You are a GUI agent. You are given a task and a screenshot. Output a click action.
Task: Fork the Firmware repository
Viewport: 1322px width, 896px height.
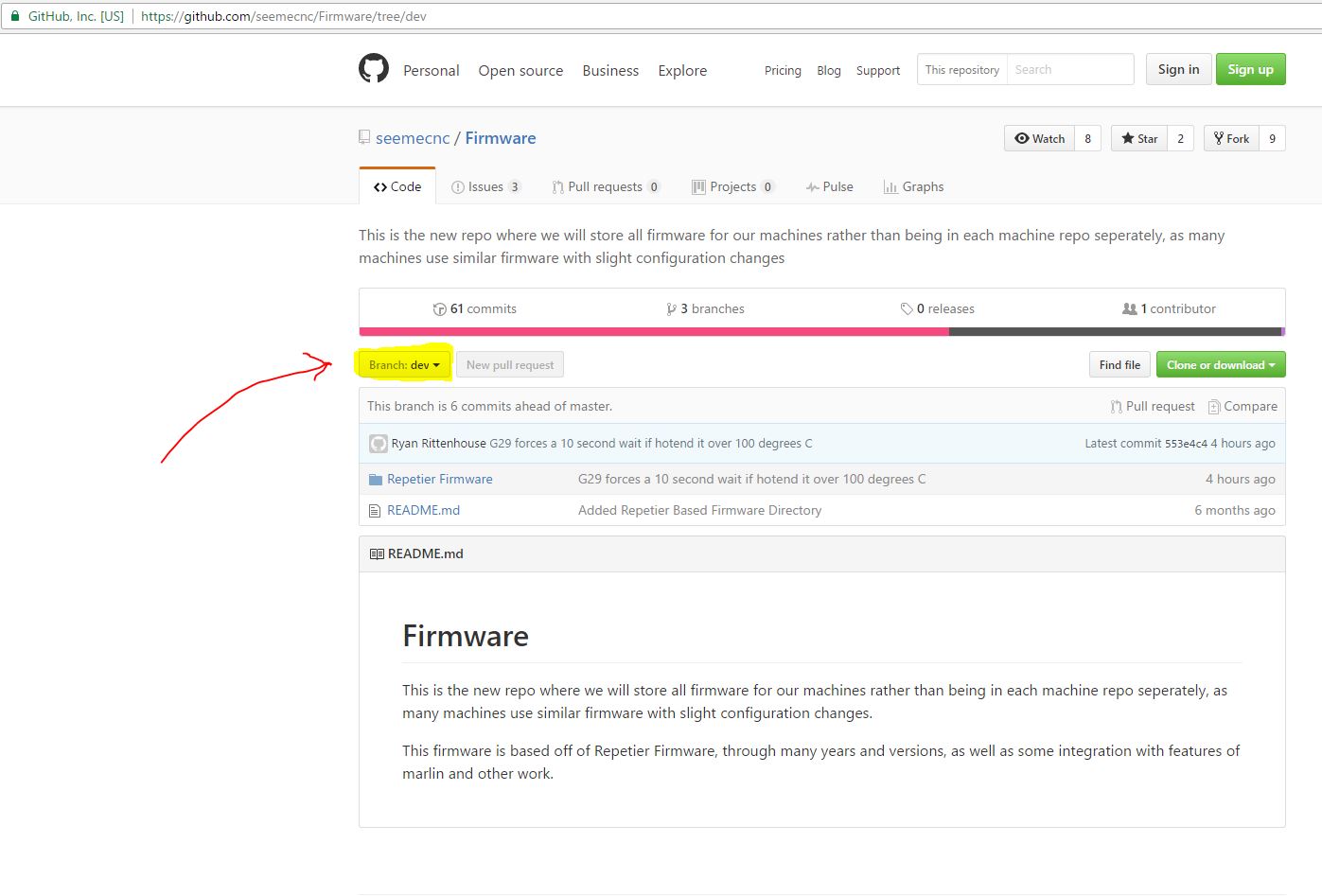point(1231,139)
